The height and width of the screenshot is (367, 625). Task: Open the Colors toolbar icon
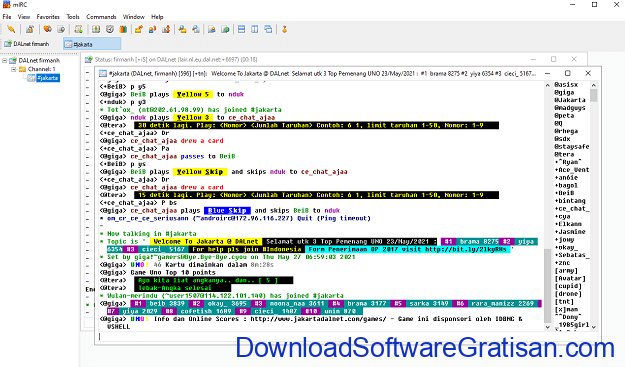[123, 29]
